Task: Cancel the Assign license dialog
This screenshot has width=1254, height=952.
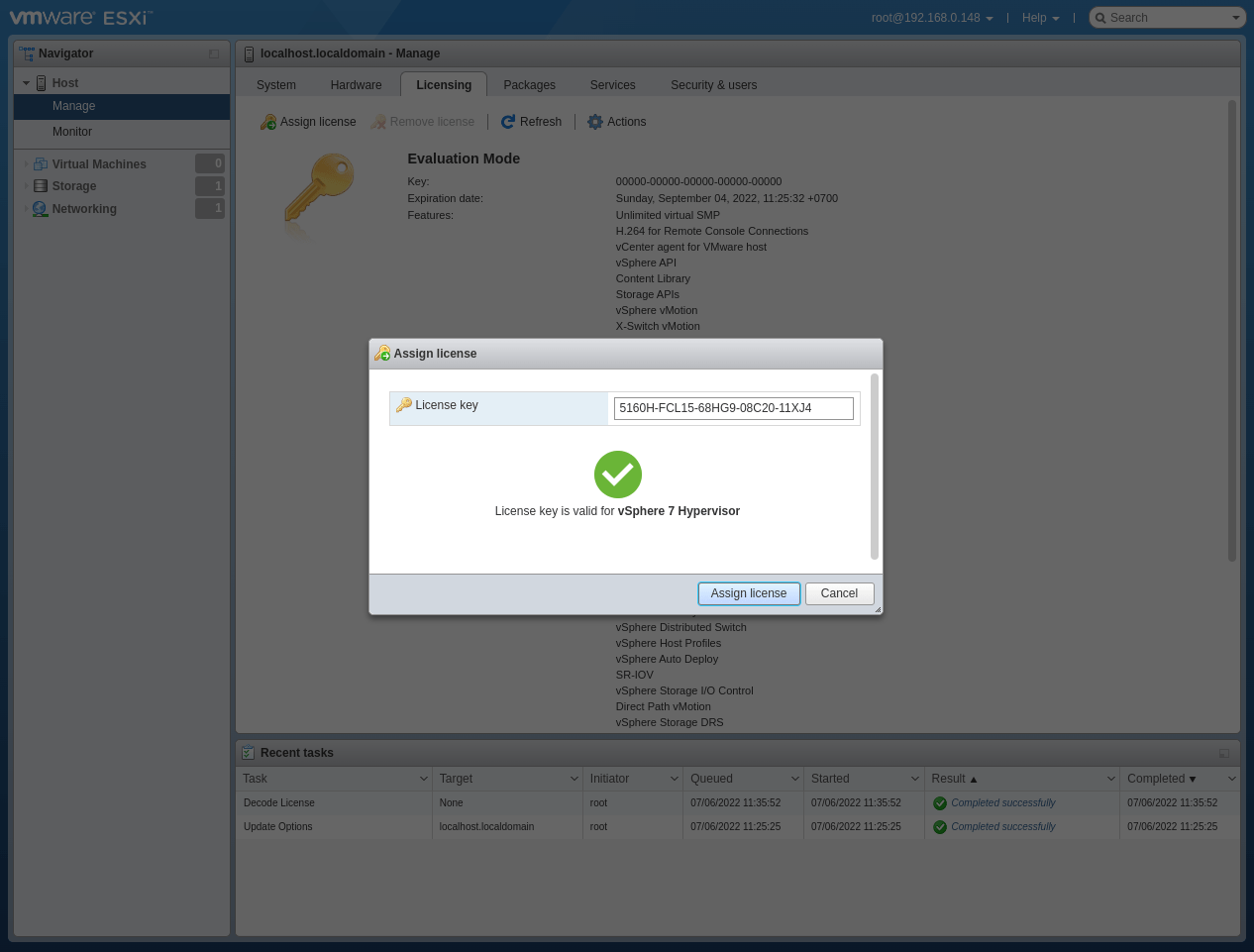Action: [839, 593]
